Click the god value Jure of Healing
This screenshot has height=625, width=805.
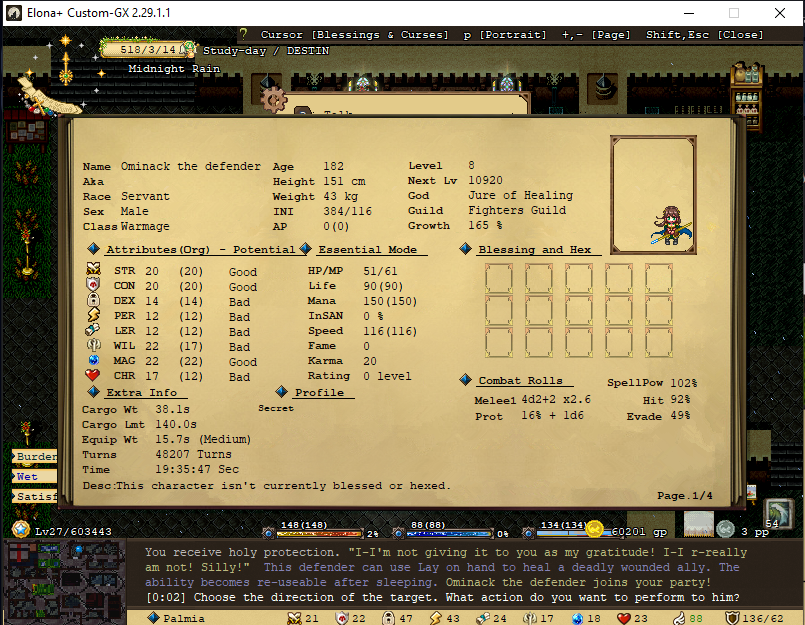(520, 195)
